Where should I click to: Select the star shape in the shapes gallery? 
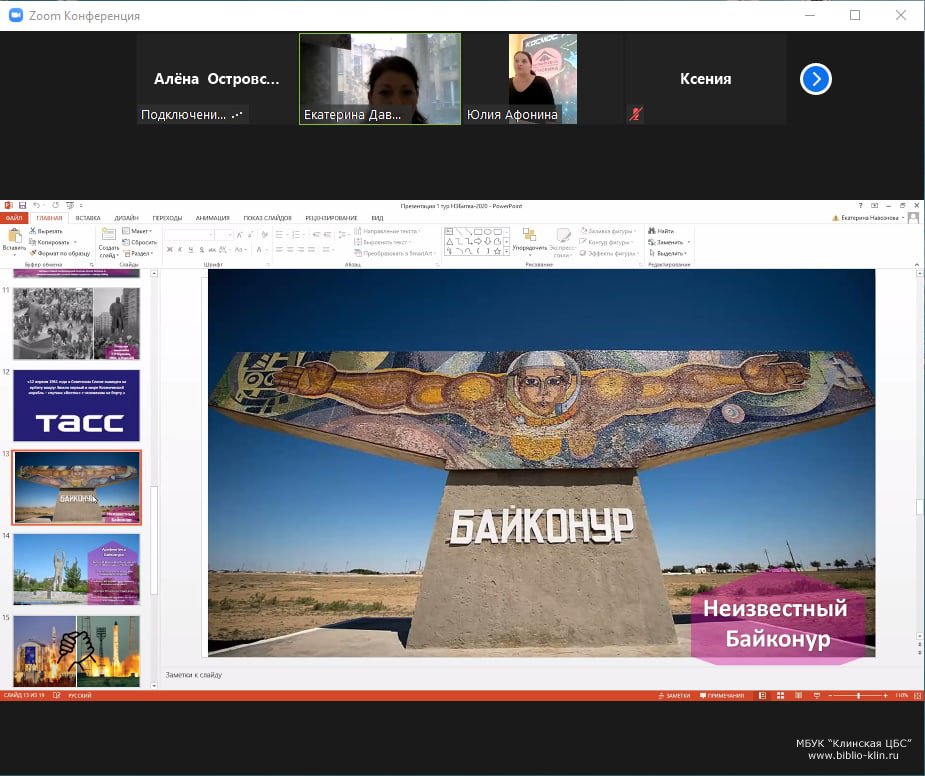[x=497, y=251]
